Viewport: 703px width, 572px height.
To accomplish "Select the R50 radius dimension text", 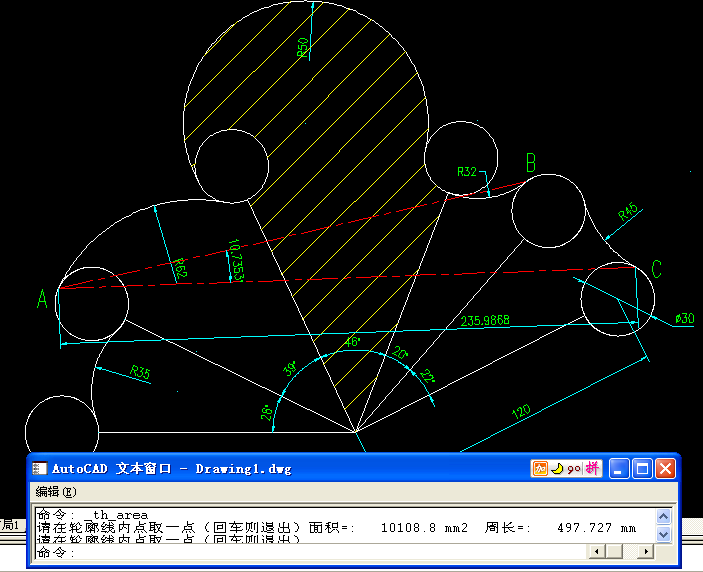I will click(304, 48).
